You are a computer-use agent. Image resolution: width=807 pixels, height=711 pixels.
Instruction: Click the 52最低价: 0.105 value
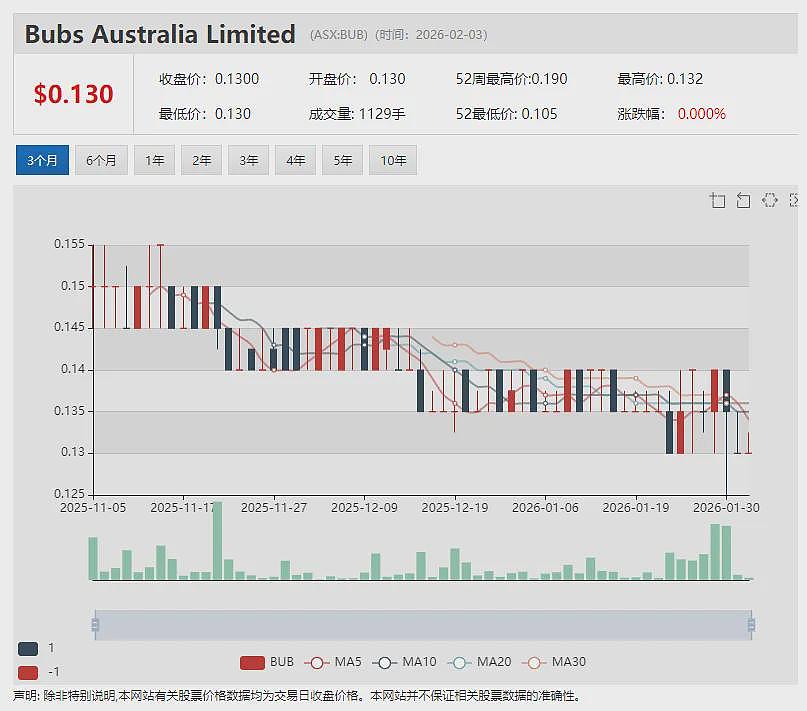coord(506,114)
